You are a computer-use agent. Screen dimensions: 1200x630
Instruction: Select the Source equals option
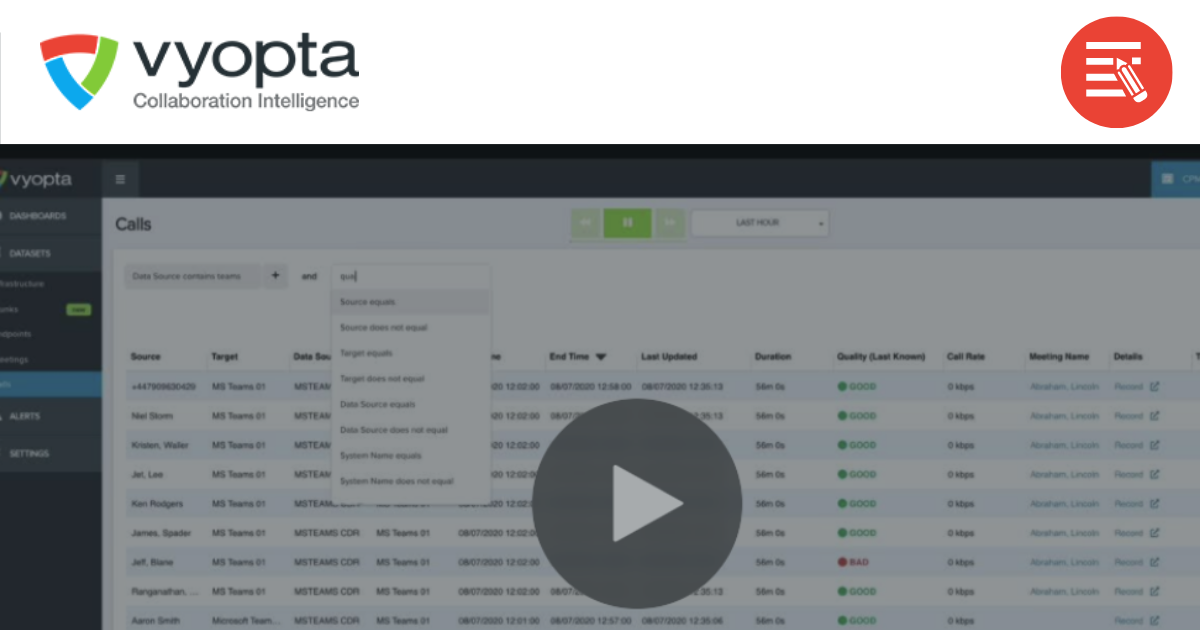(411, 301)
